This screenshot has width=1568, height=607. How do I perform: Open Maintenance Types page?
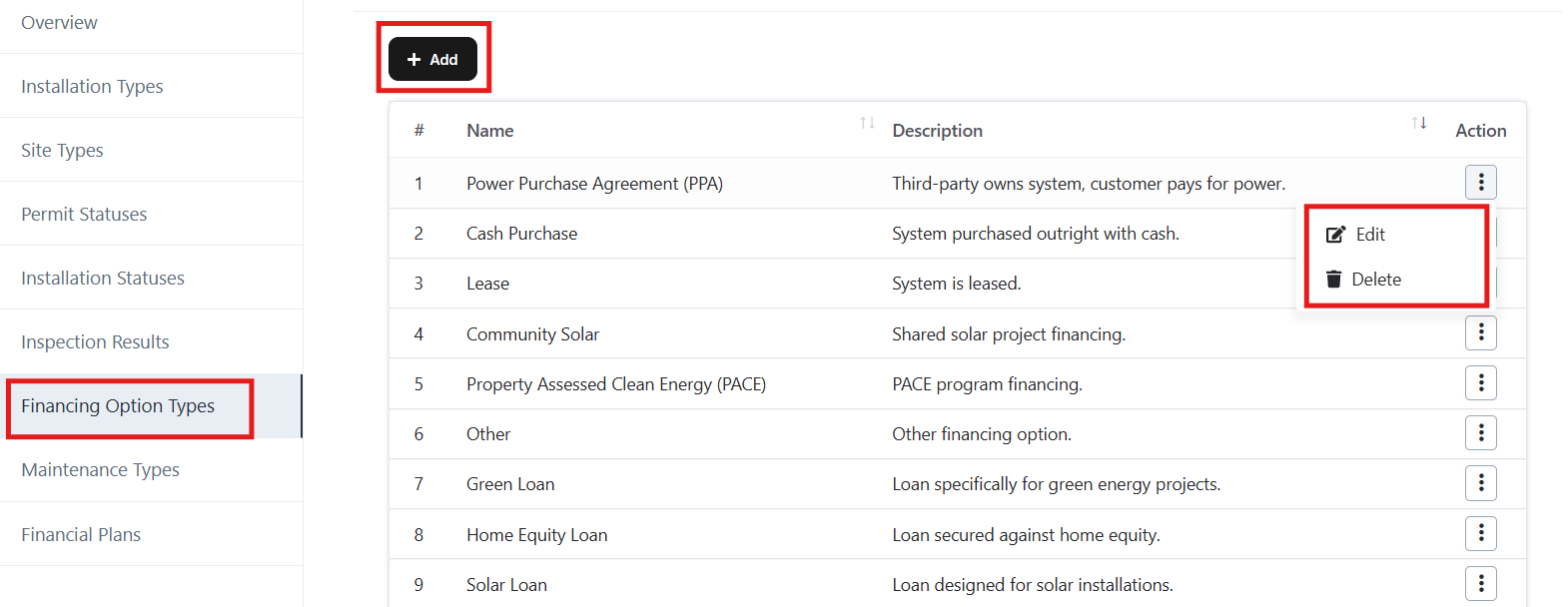100,470
